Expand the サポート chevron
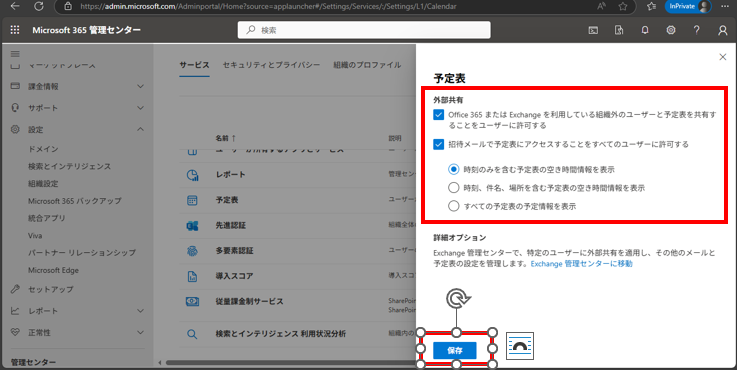737x370 pixels. coord(140,108)
